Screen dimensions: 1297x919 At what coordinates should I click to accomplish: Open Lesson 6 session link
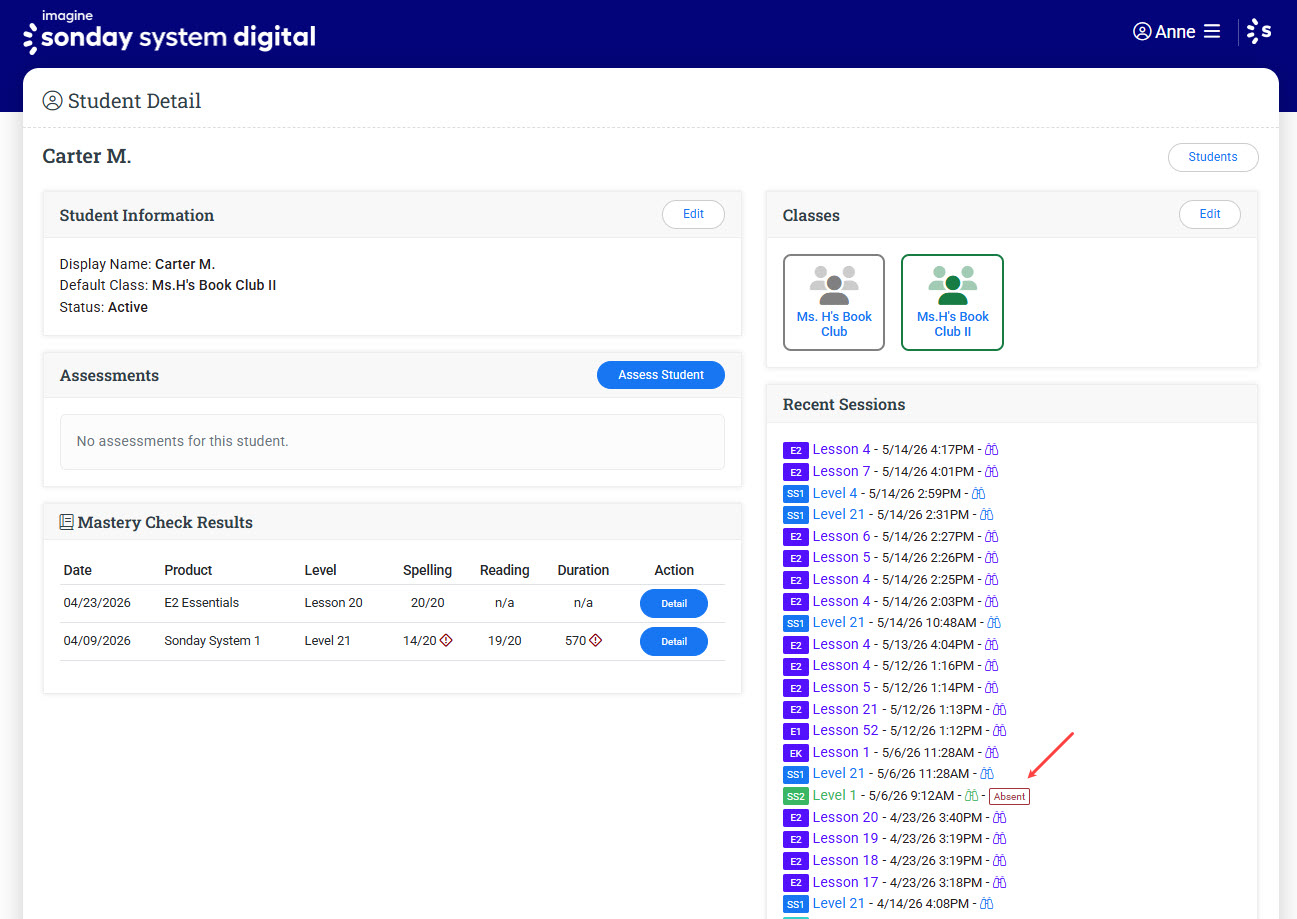[x=841, y=536]
